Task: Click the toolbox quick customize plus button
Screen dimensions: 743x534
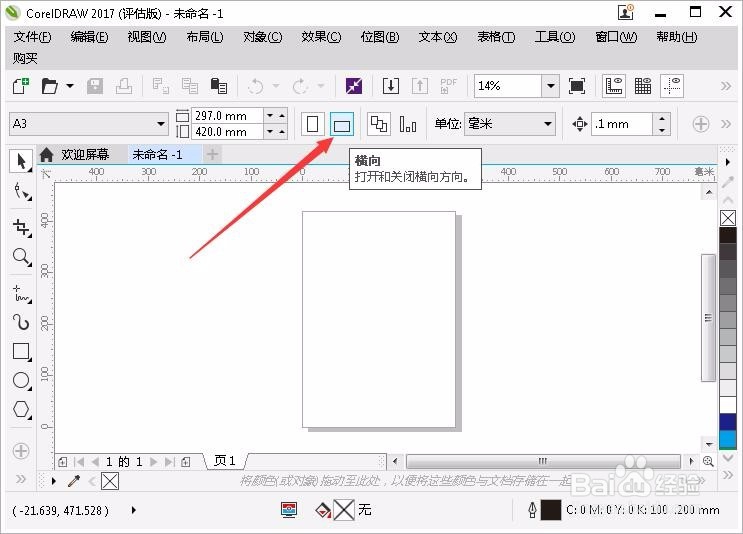Action: pyautogui.click(x=21, y=451)
